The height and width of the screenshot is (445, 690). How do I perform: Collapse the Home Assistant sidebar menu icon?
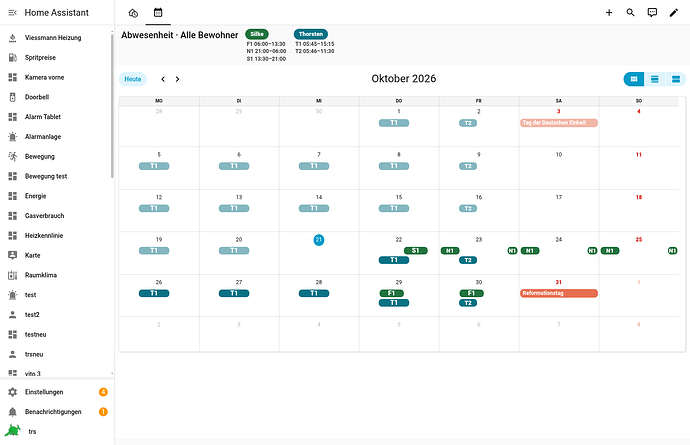click(x=13, y=13)
